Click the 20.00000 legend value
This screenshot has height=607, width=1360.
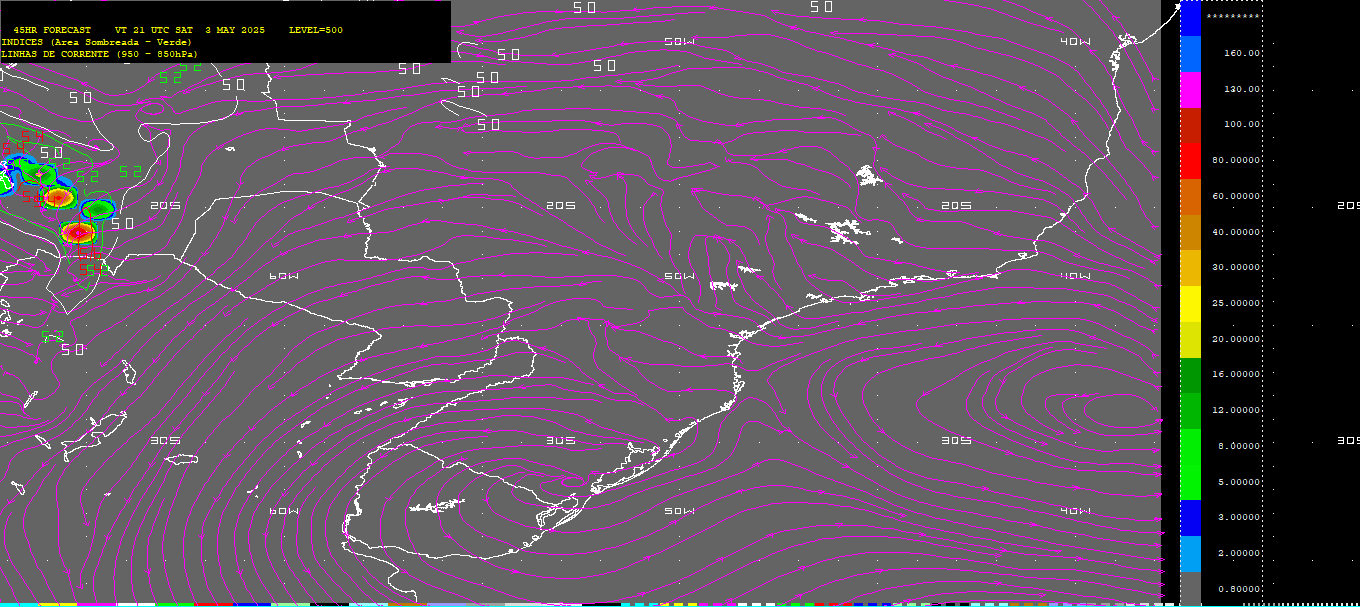(1236, 339)
